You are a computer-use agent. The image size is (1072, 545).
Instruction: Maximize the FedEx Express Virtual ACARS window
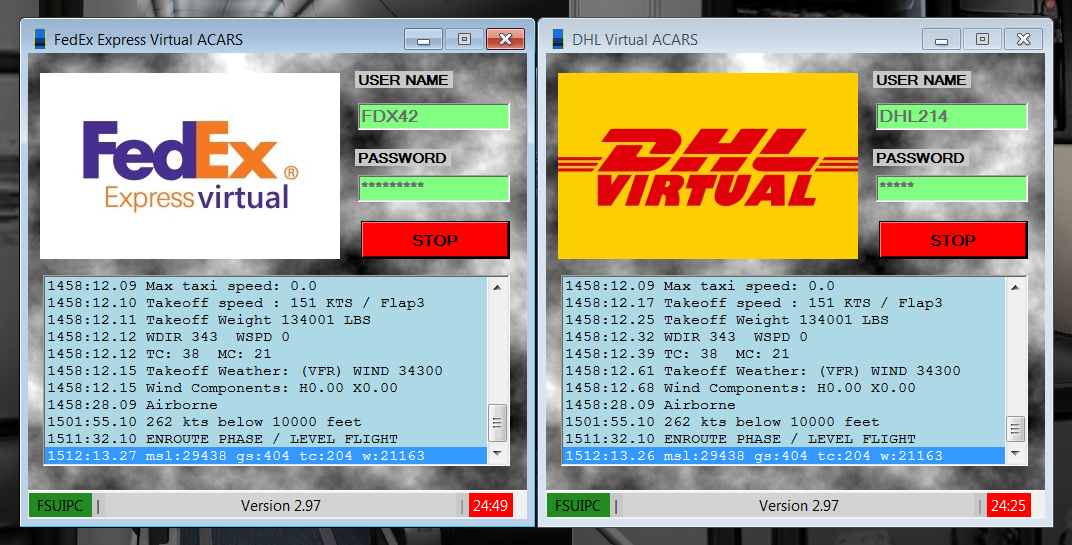464,40
